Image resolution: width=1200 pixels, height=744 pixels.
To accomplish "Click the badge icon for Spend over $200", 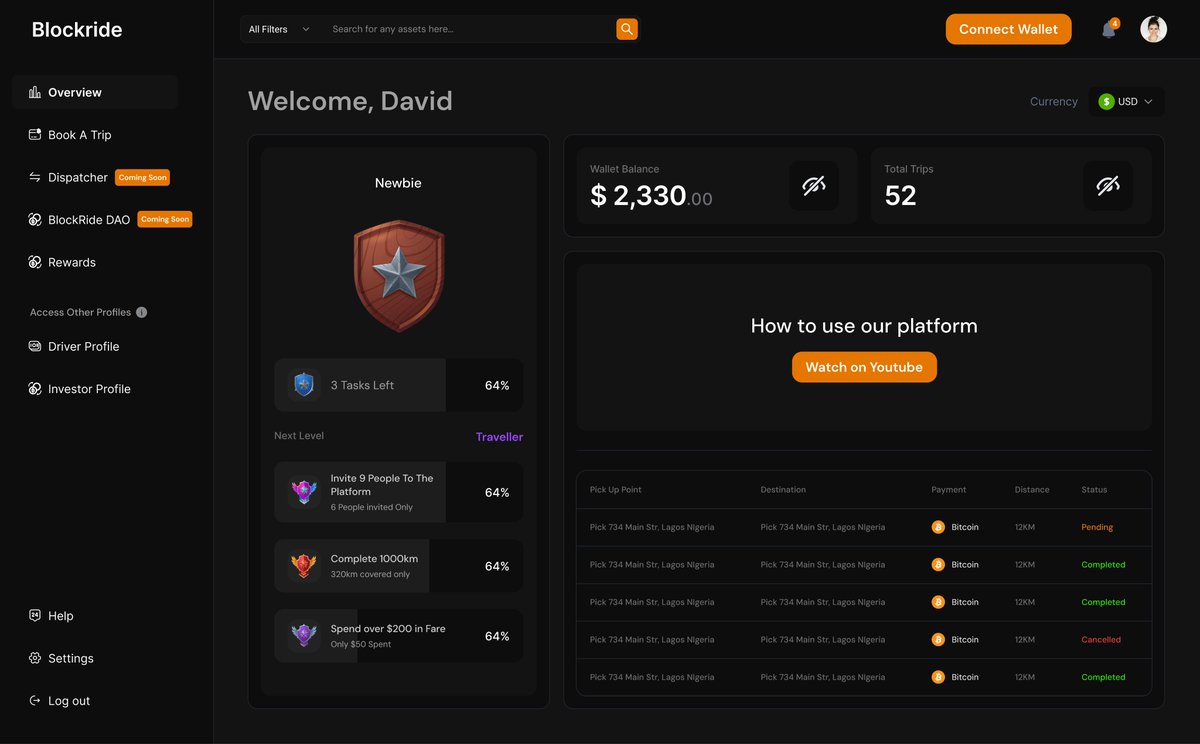I will 304,636.
